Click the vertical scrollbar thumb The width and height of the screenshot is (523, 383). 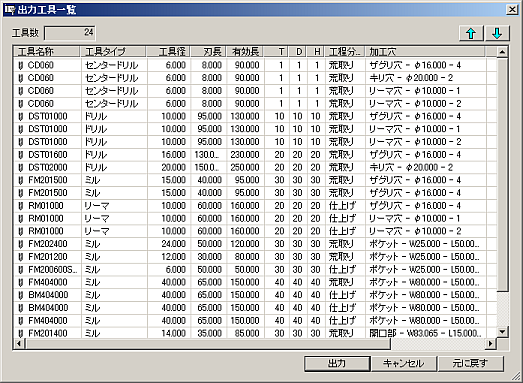click(502, 174)
